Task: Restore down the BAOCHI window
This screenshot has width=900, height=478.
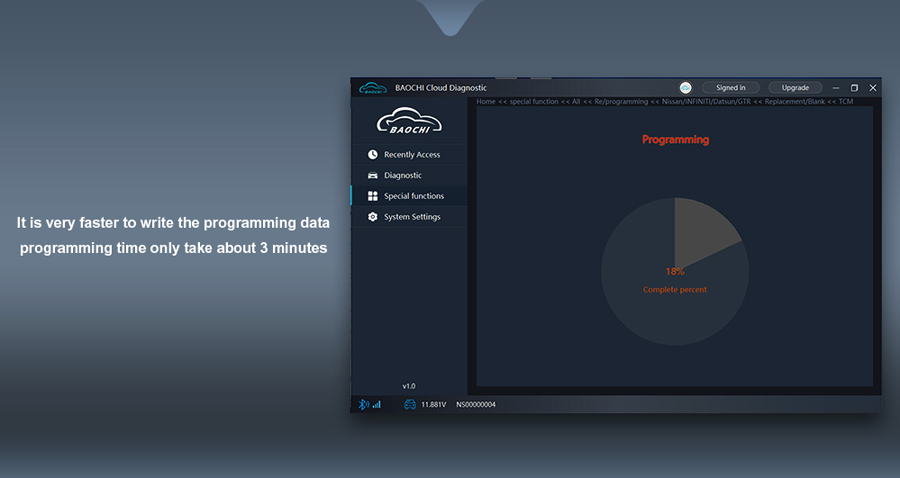Action: [854, 88]
